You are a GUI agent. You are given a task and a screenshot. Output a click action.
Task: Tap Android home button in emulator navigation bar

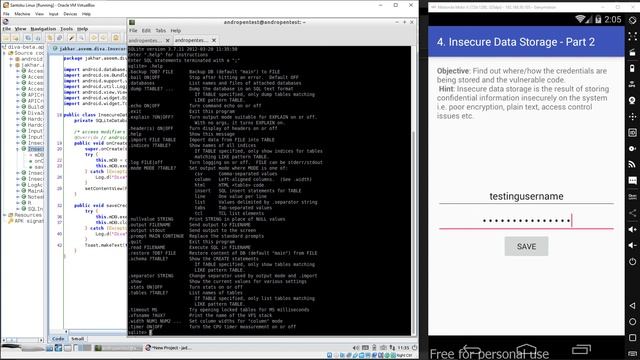[526, 350]
